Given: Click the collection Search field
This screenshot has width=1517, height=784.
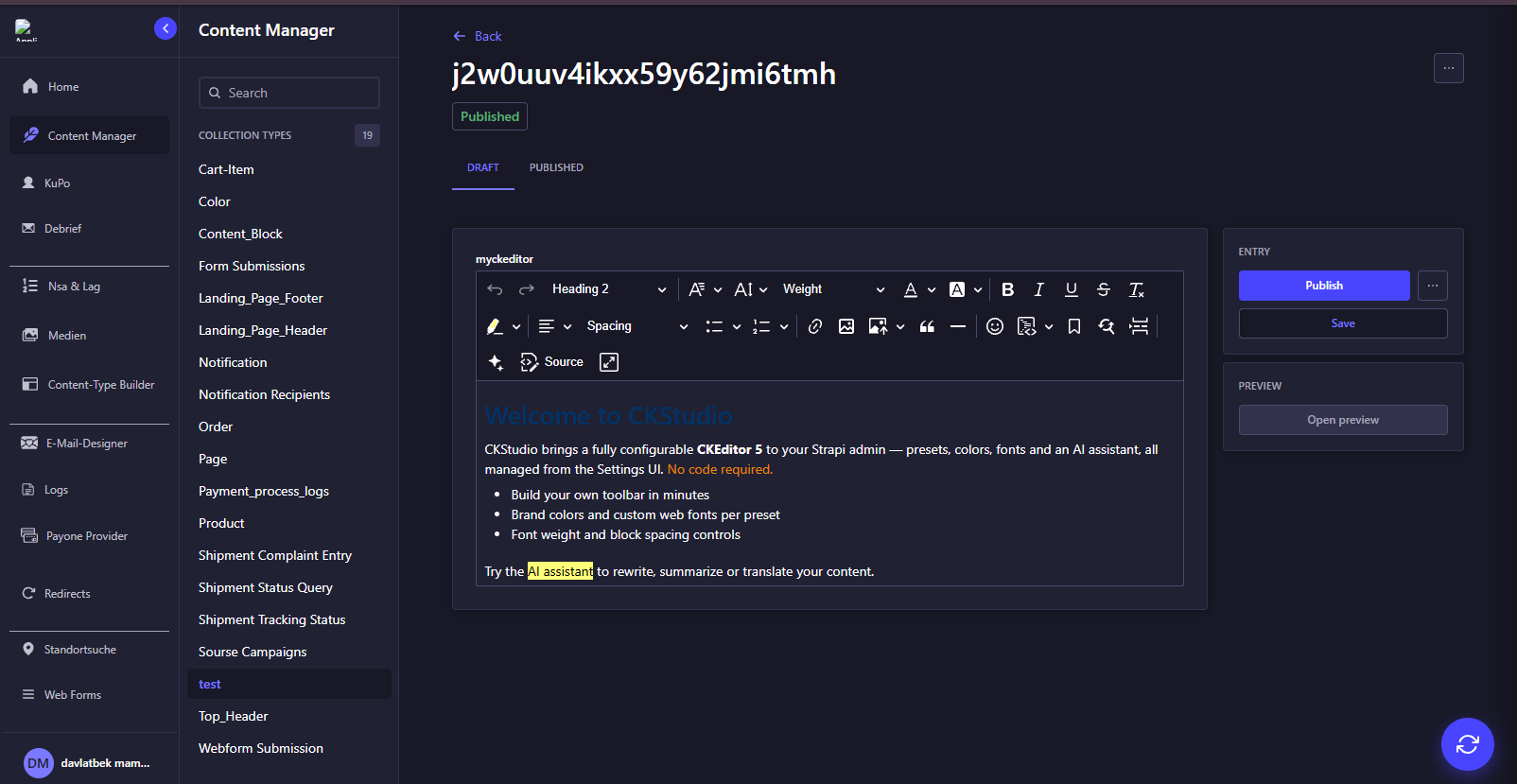Looking at the screenshot, I should pyautogui.click(x=289, y=93).
